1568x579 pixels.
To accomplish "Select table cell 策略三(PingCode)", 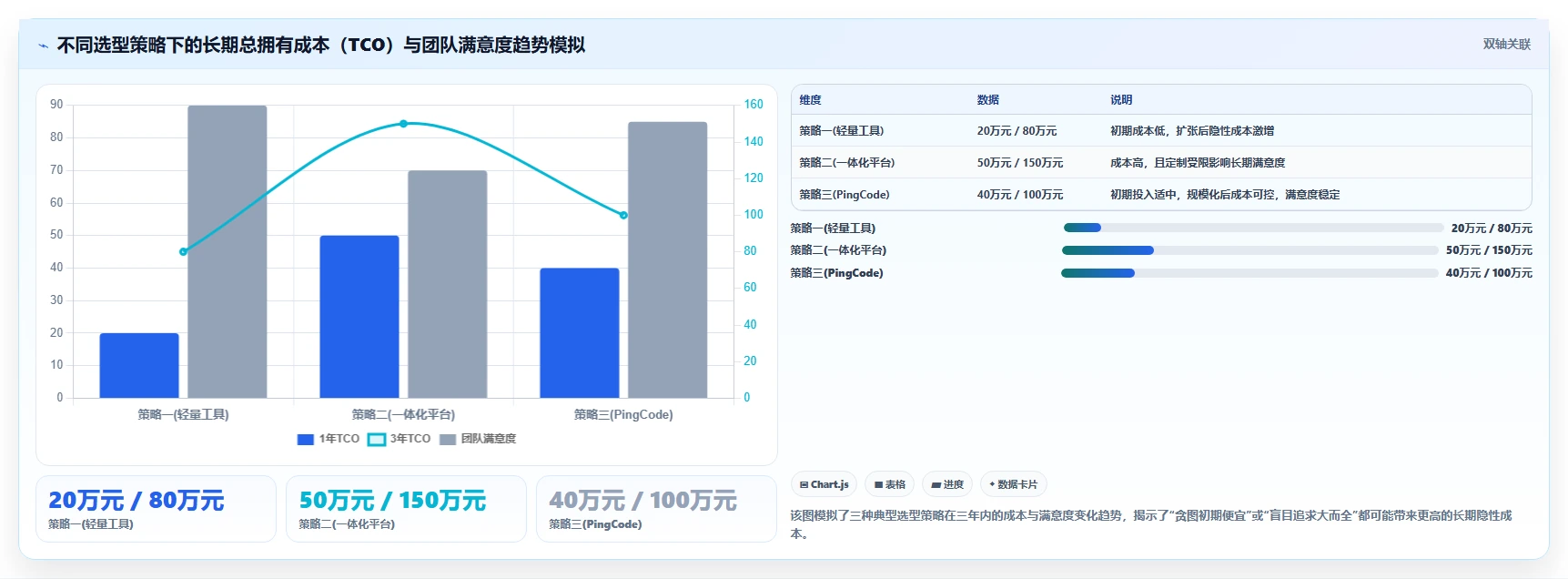I will pyautogui.click(x=845, y=195).
